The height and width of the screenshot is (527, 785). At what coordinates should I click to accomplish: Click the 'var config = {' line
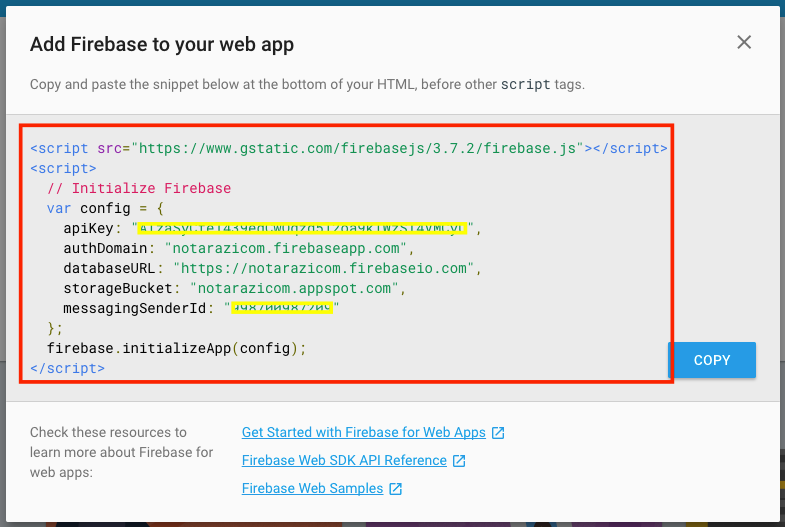(x=105, y=208)
